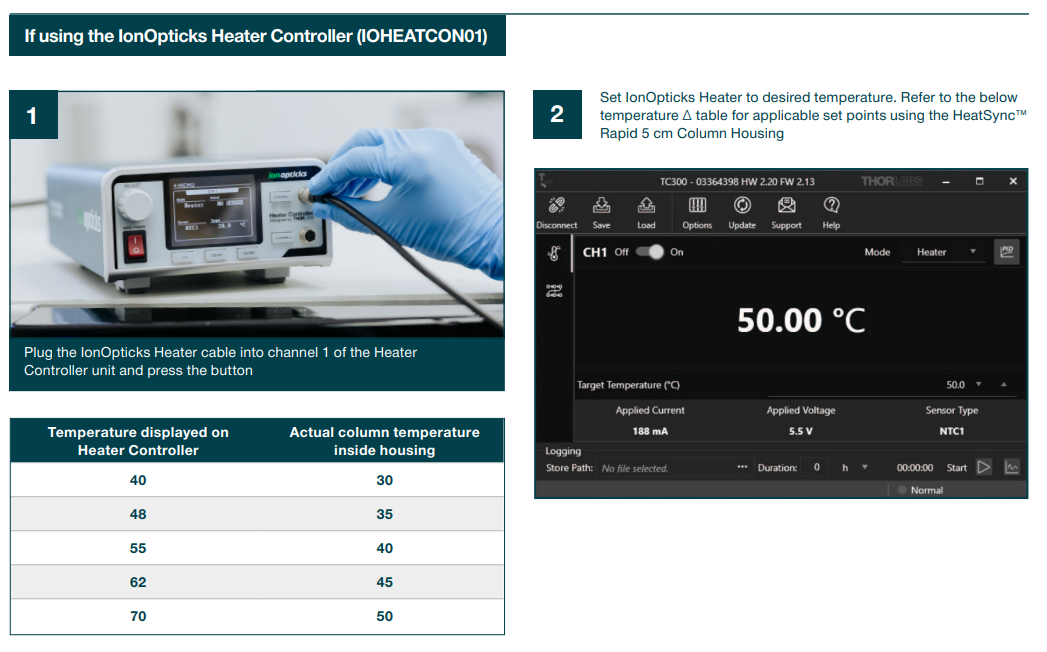The image size is (1047, 652).
Task: Open the Options panel
Action: tap(697, 206)
